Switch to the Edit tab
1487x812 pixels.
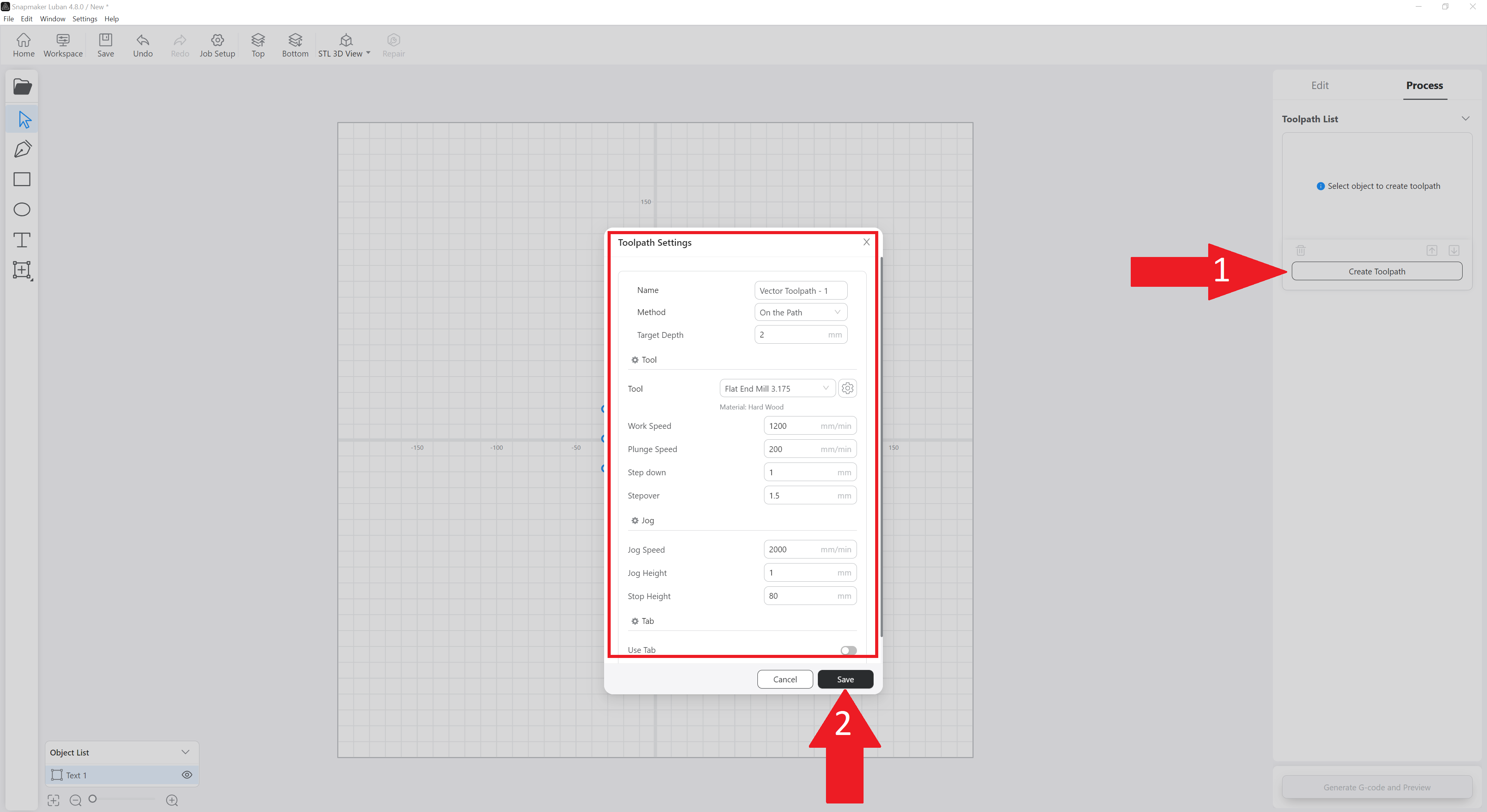[x=1320, y=86]
